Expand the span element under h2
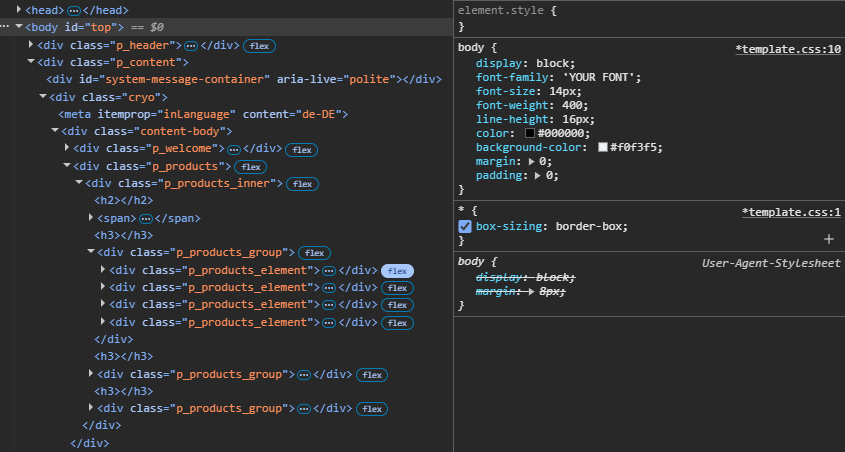Viewport: 845px width, 452px height. 91,218
